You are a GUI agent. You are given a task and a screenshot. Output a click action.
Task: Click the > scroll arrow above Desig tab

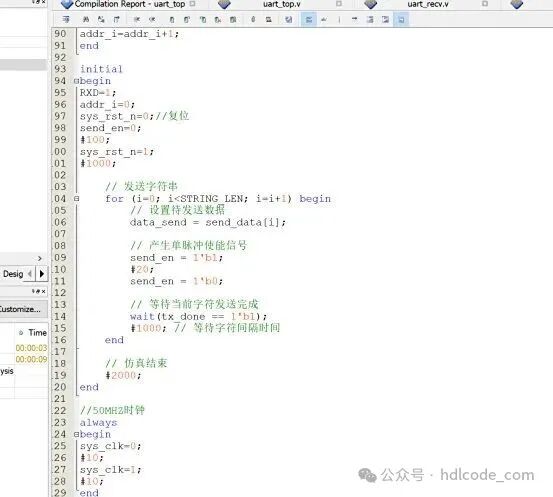(40, 258)
